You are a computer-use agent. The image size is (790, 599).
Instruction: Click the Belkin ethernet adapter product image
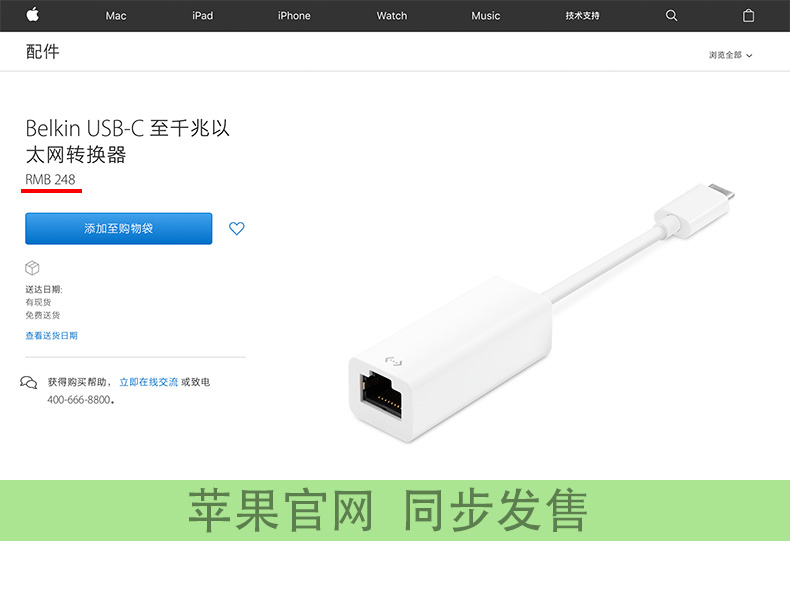pos(541,312)
